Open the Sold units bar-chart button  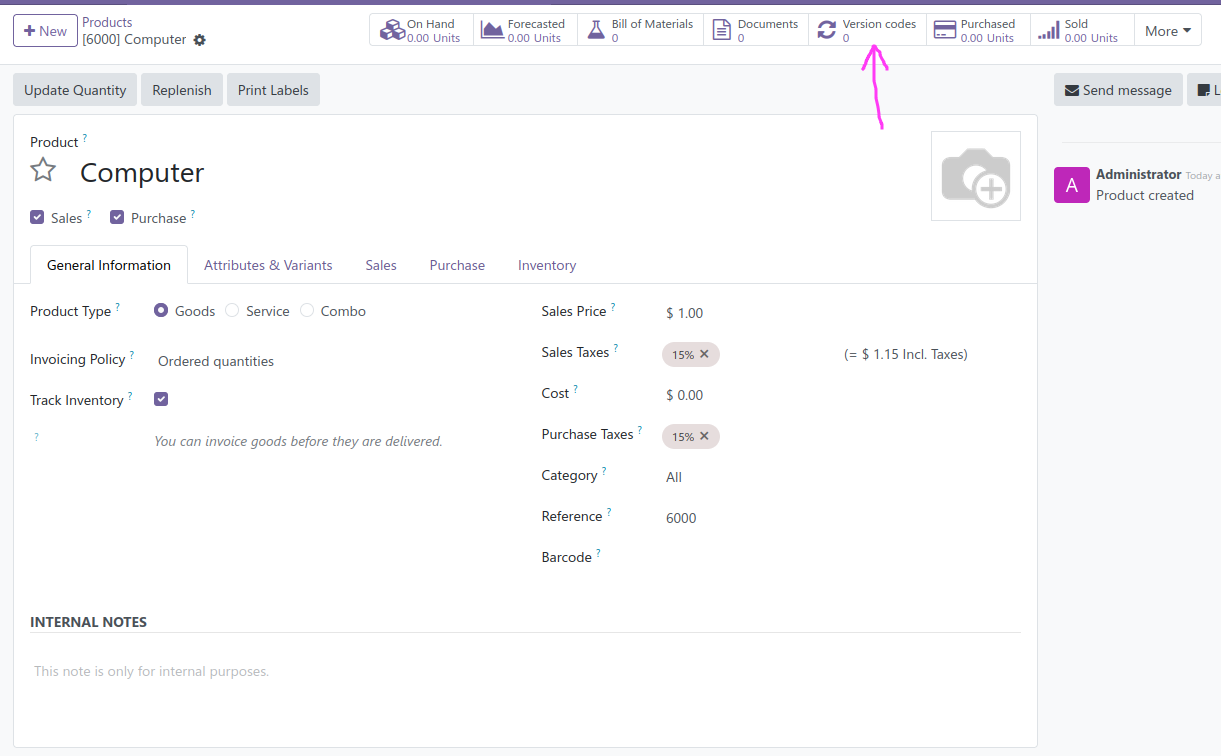coord(1080,30)
